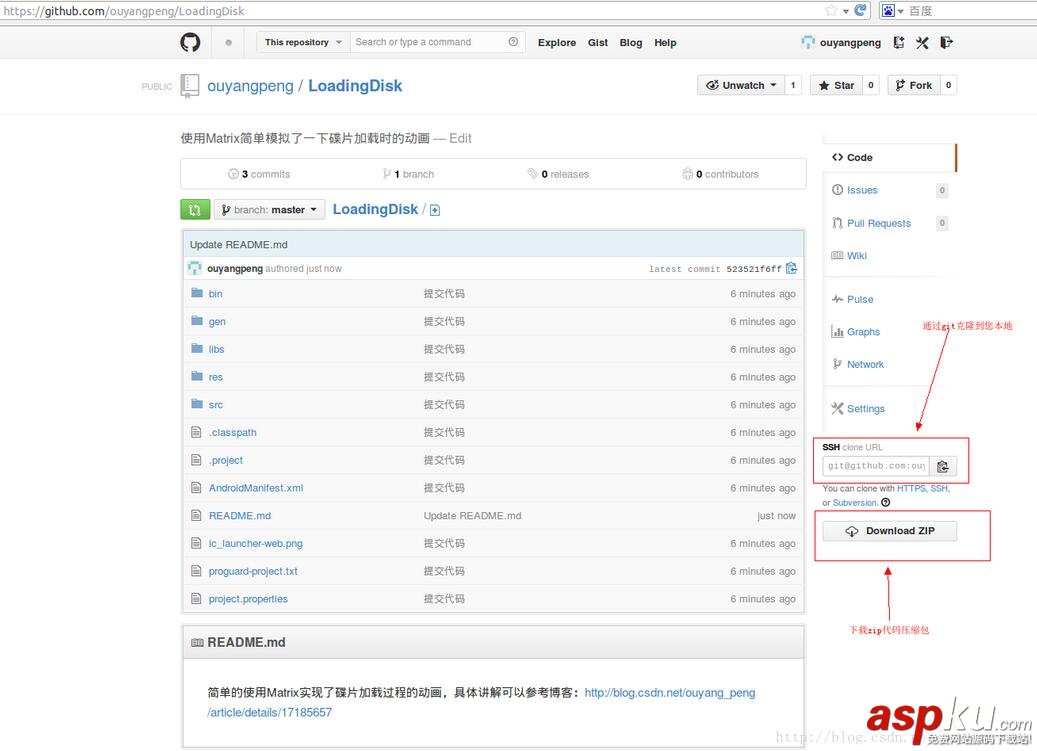Click the author avatar beside commit
The height and width of the screenshot is (751, 1037).
coord(194,268)
